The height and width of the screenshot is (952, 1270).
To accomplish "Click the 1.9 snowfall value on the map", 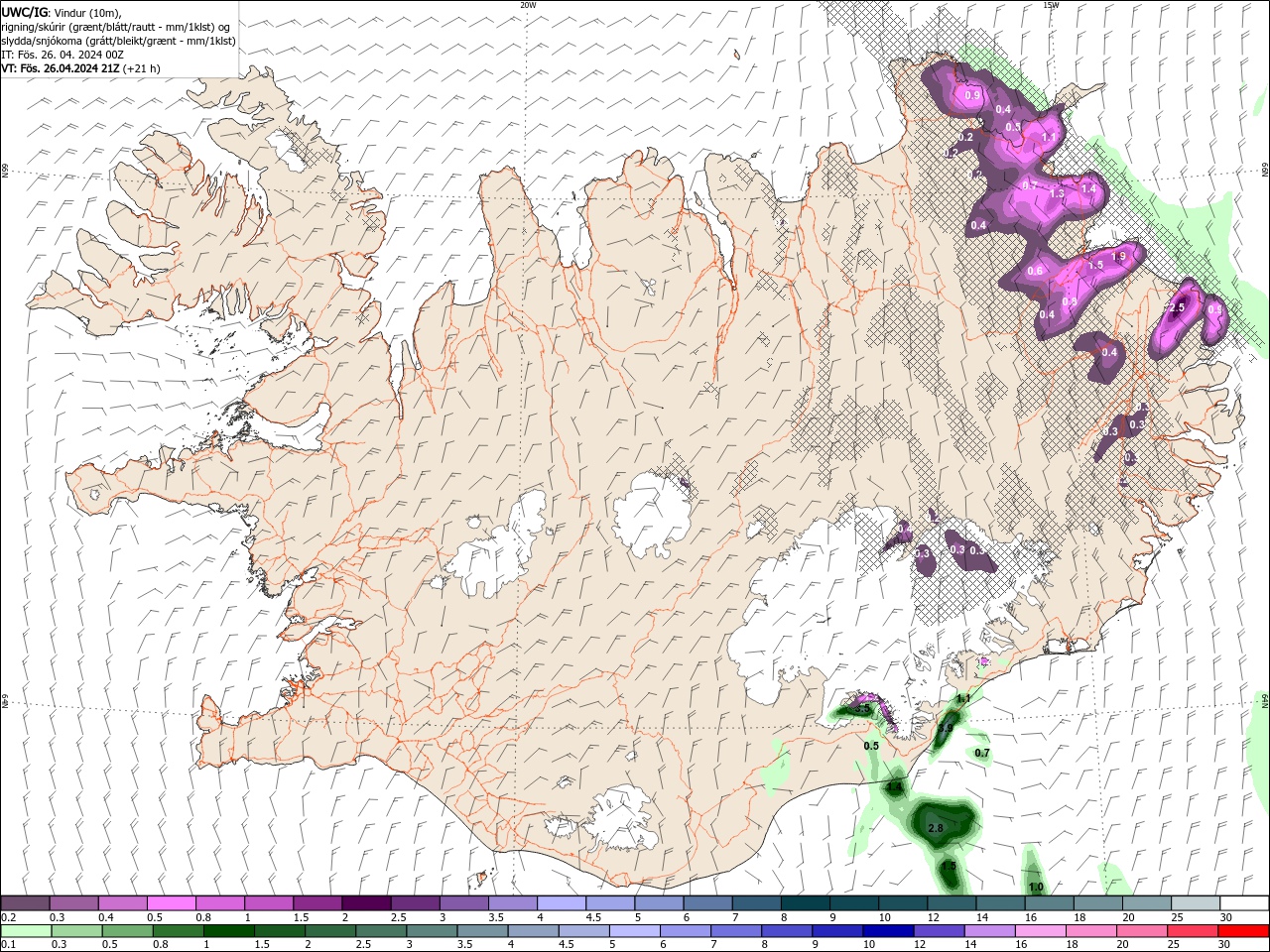I will (x=1119, y=256).
